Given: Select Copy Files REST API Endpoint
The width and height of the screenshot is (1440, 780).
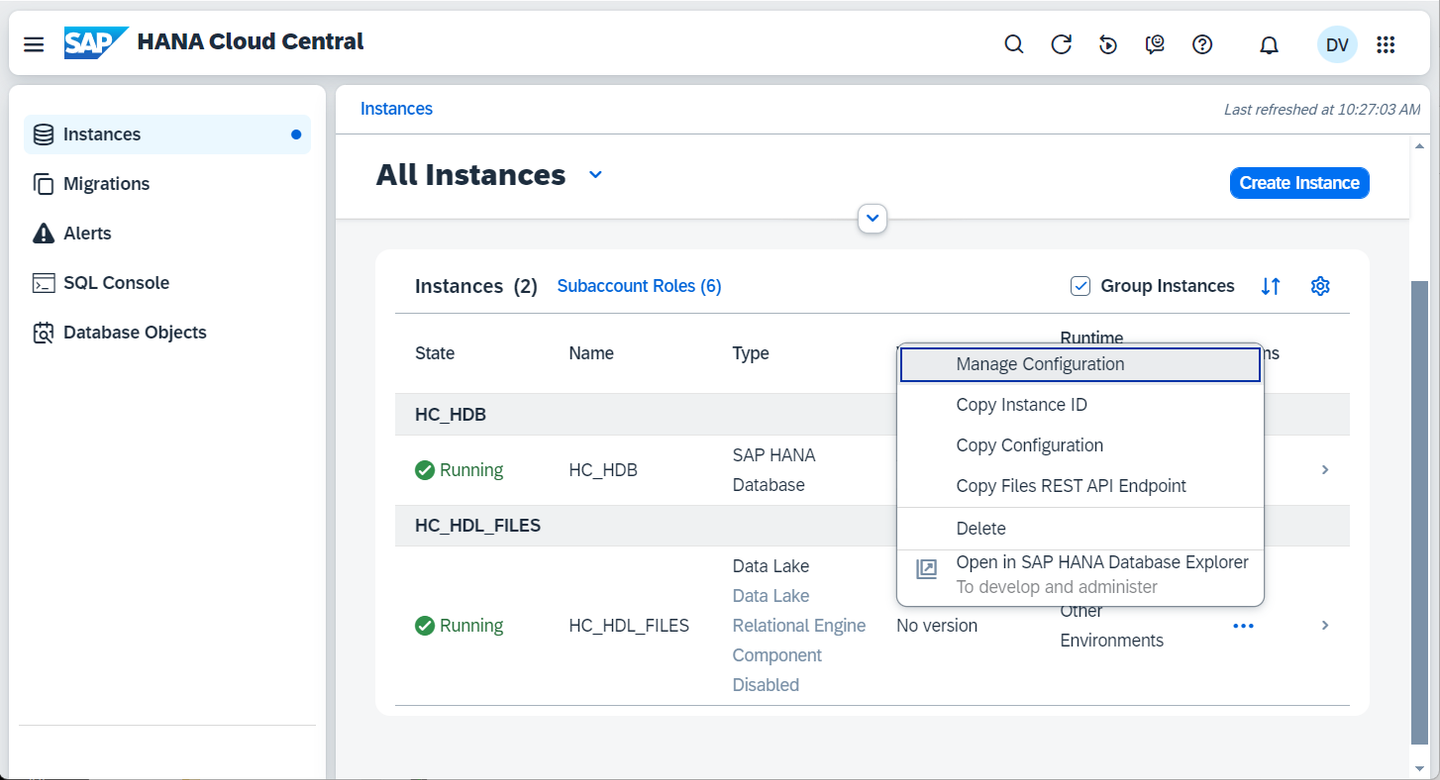Looking at the screenshot, I should (1080, 486).
